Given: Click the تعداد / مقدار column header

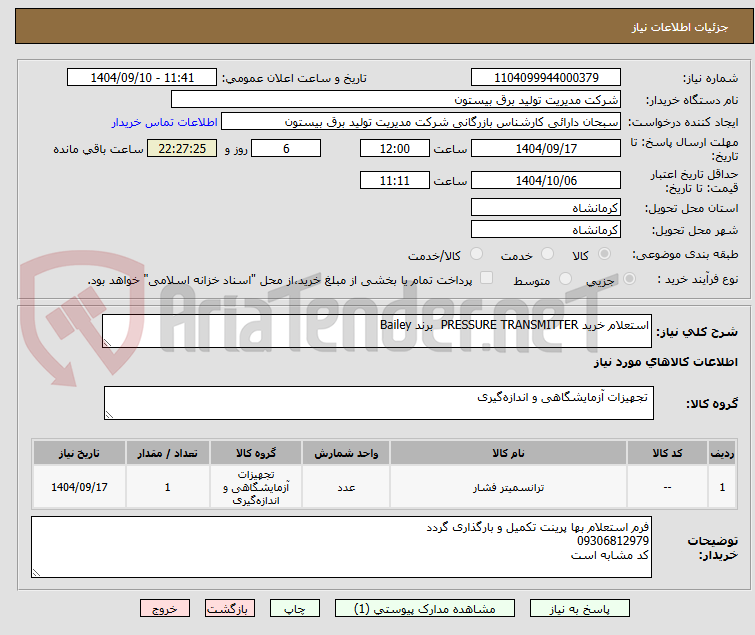Looking at the screenshot, I should point(167,453).
